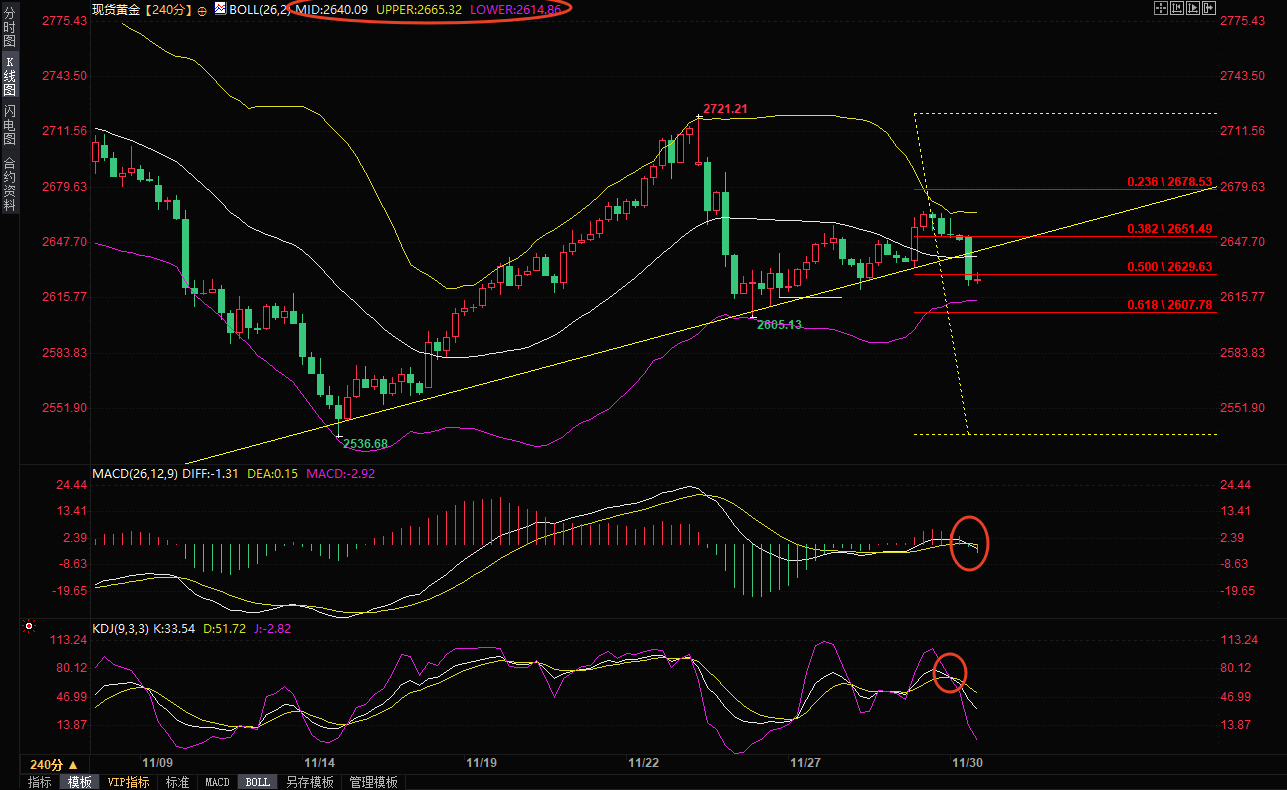
Task: Click the expand-range axis icon with play arrow
Action: 1193,8
